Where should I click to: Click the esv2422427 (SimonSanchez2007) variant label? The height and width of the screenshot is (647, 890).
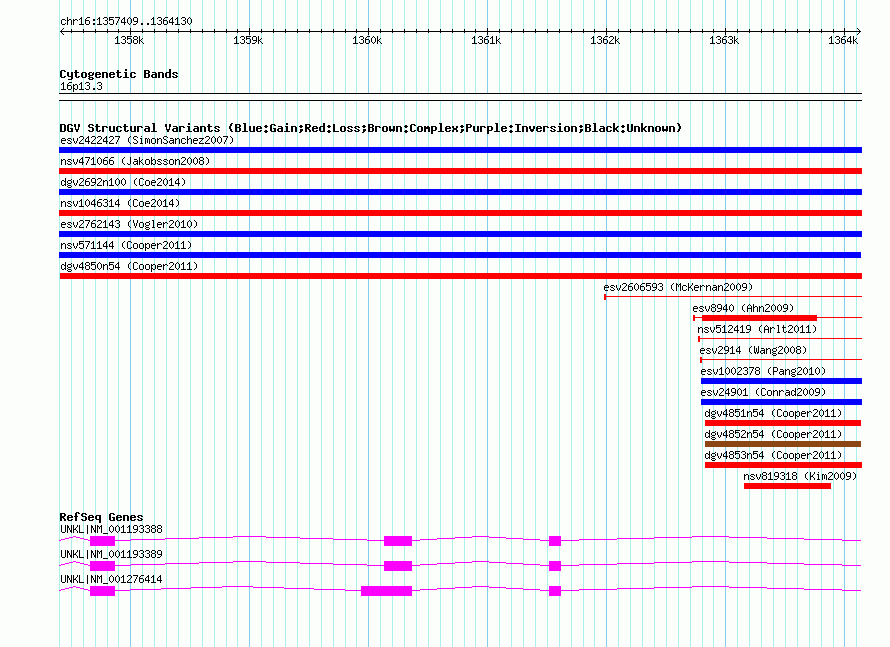click(146, 140)
